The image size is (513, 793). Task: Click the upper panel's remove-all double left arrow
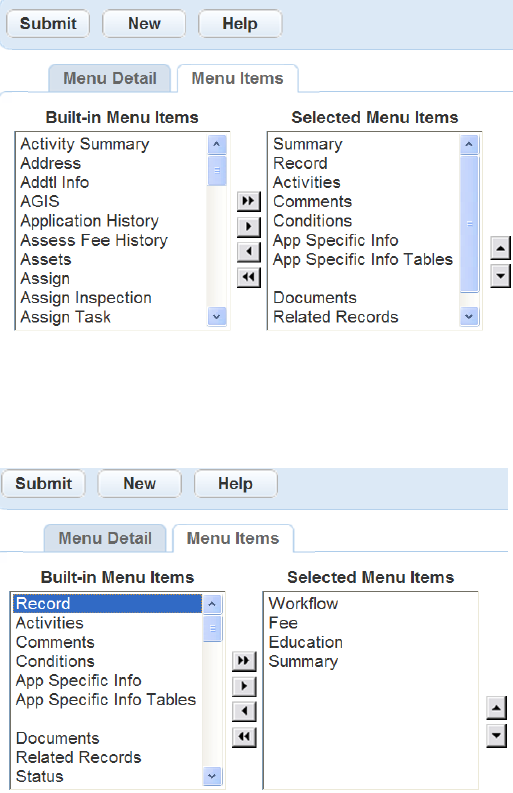(248, 277)
